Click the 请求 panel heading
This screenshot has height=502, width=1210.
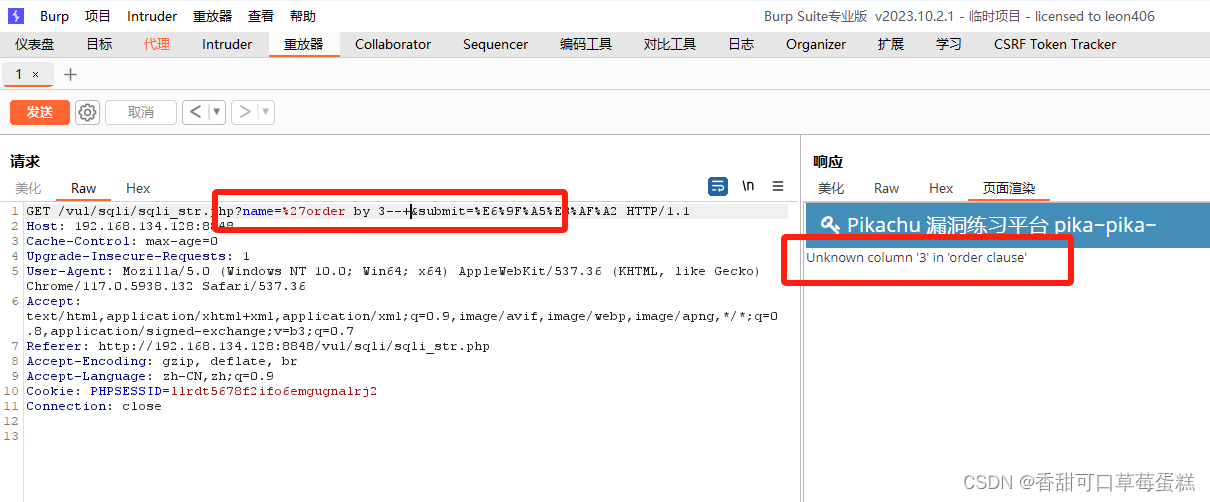(25, 161)
